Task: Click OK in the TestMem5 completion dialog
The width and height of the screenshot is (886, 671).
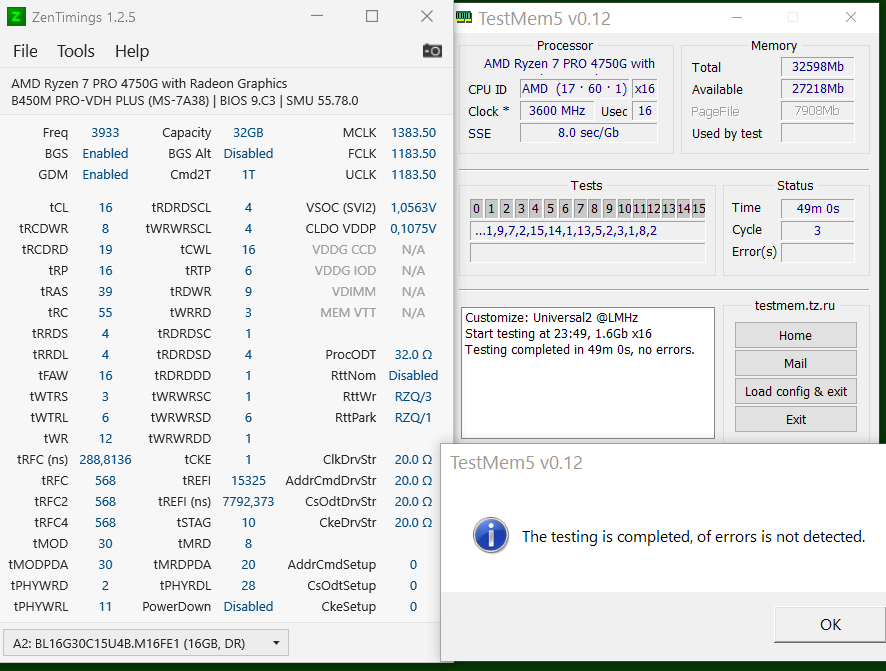Action: [x=830, y=624]
